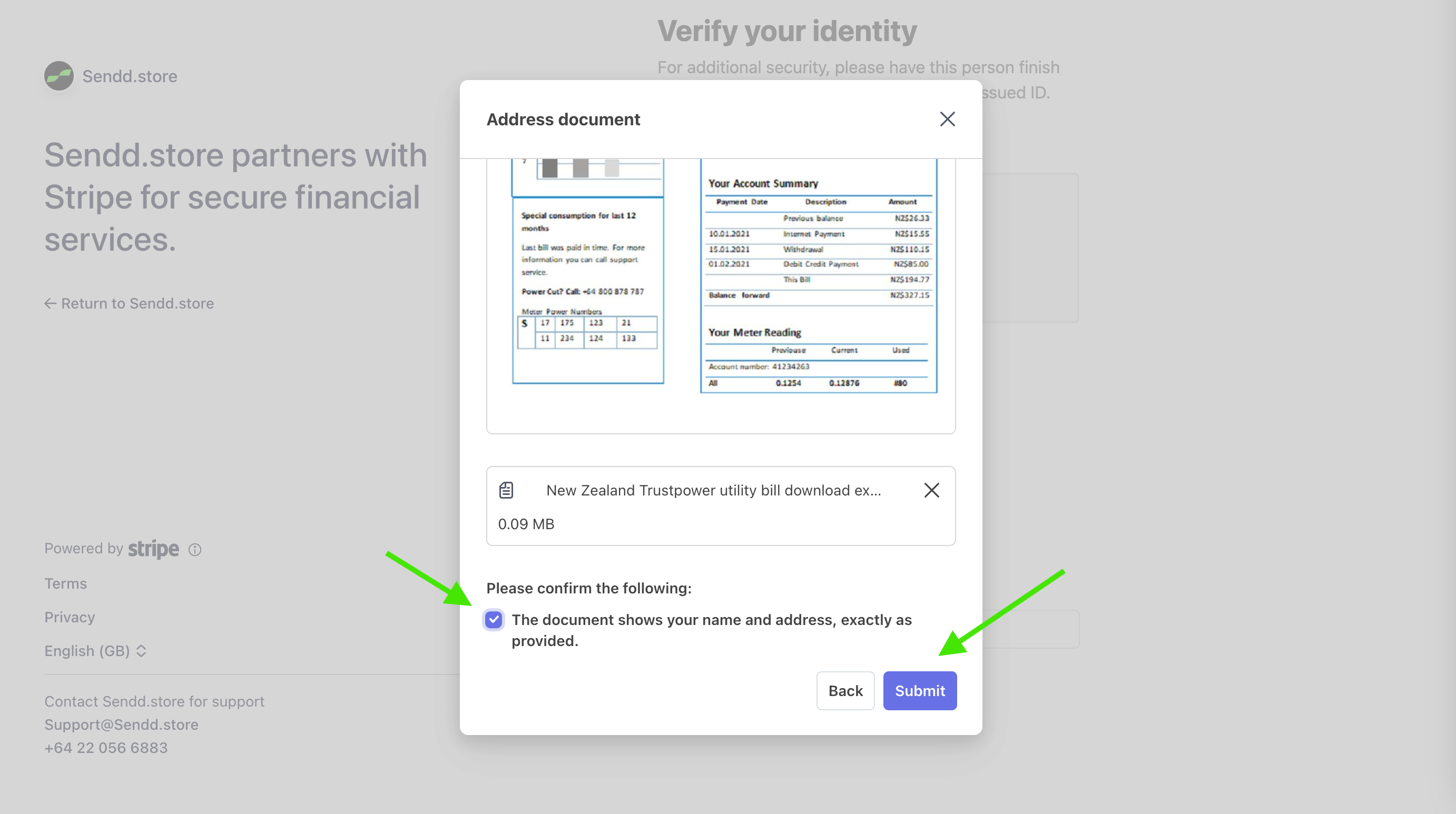Open the Terms link
The height and width of the screenshot is (814, 1456).
tap(65, 583)
